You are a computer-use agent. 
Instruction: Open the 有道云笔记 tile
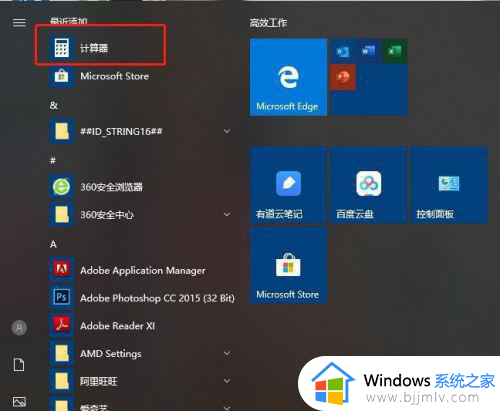pyautogui.click(x=288, y=185)
